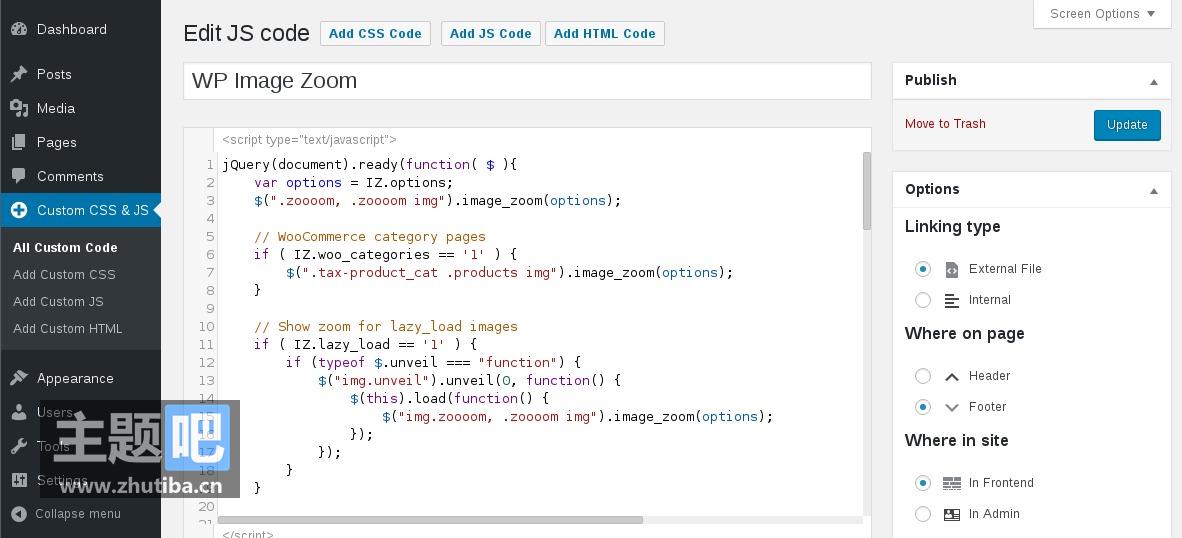Click the Move to Trash link

pos(945,124)
